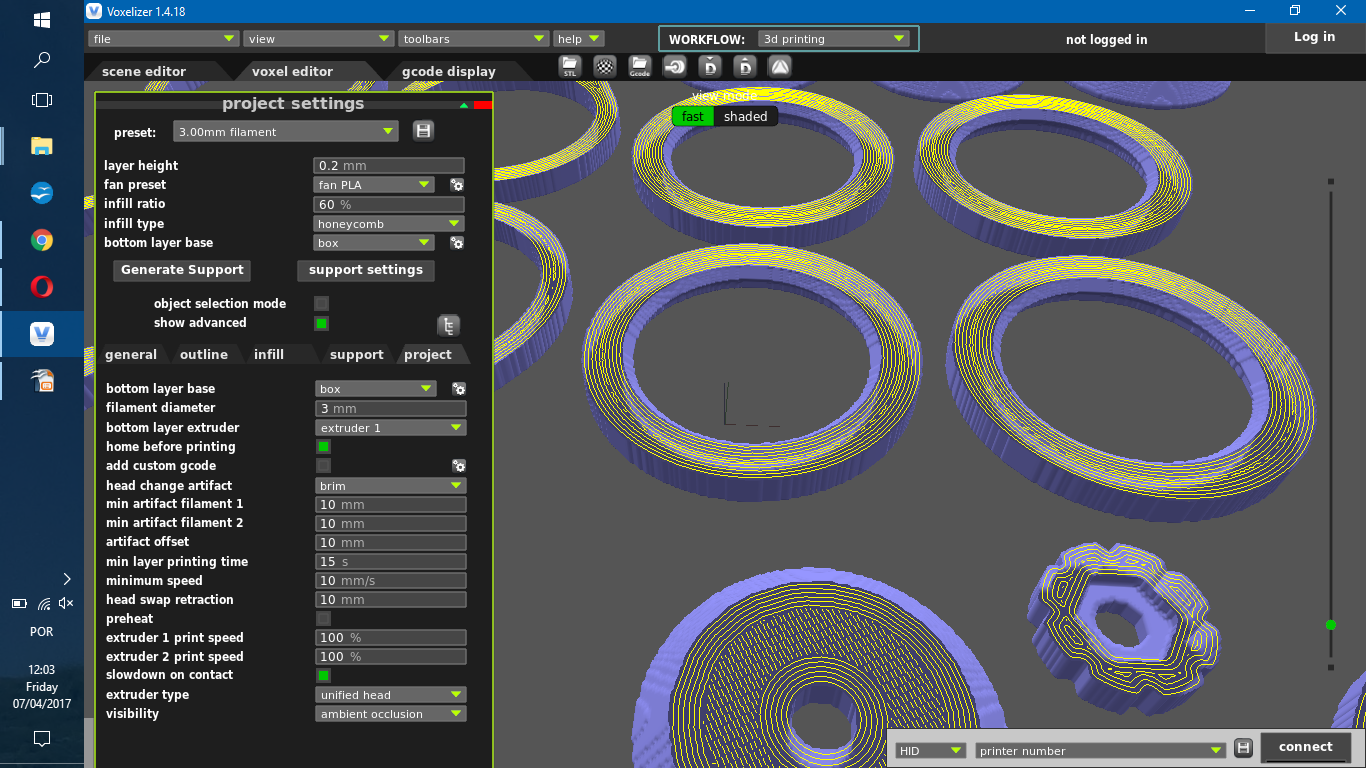Image resolution: width=1366 pixels, height=768 pixels.
Task: Open the head change artifact brim dropdown
Action: [x=391, y=486]
